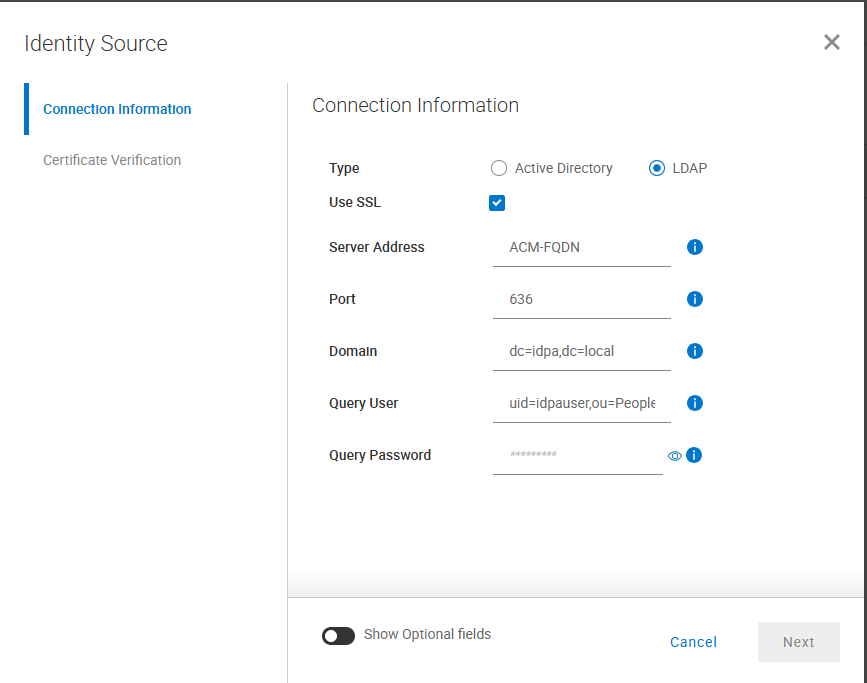Screen dimensions: 867x683
Task: Click the Query User info icon
Action: coord(695,403)
